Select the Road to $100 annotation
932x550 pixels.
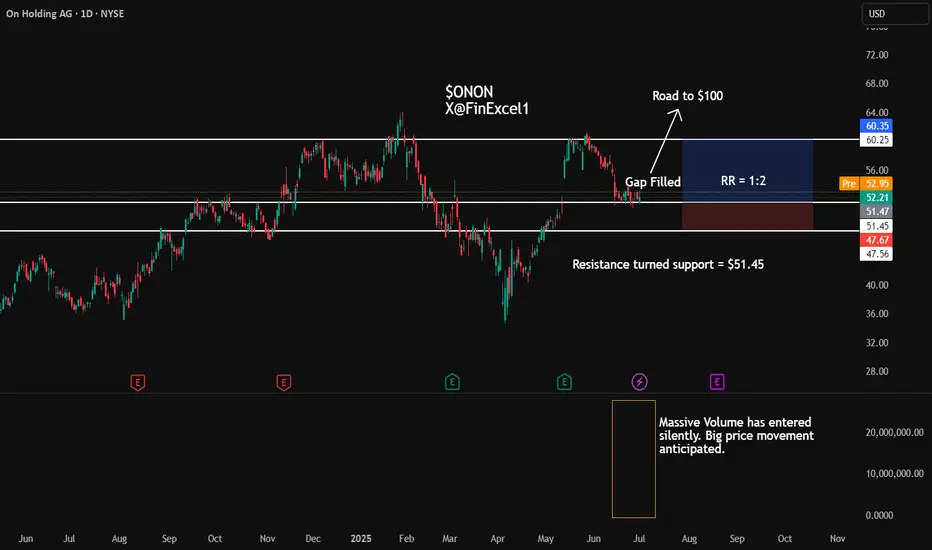(x=688, y=96)
